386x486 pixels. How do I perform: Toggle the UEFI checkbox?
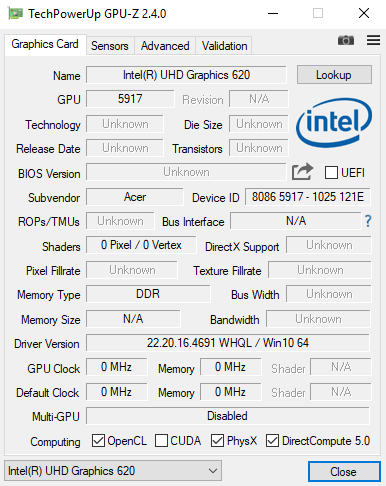[x=331, y=173]
